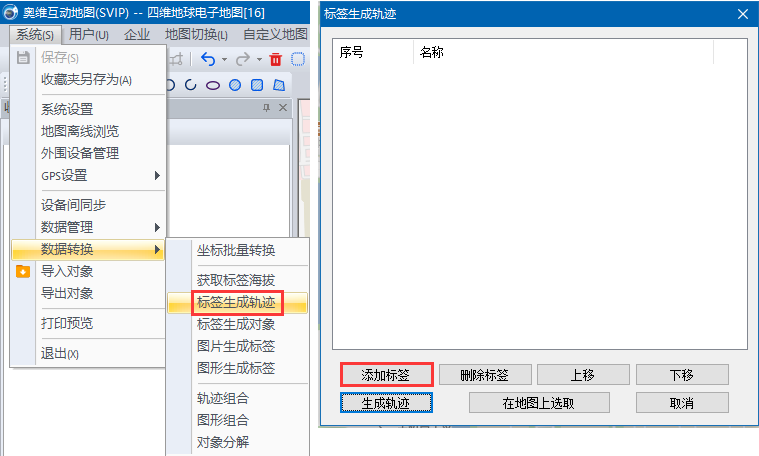759x456 pixels.
Task: Open the 企业 menu
Action: (137, 35)
